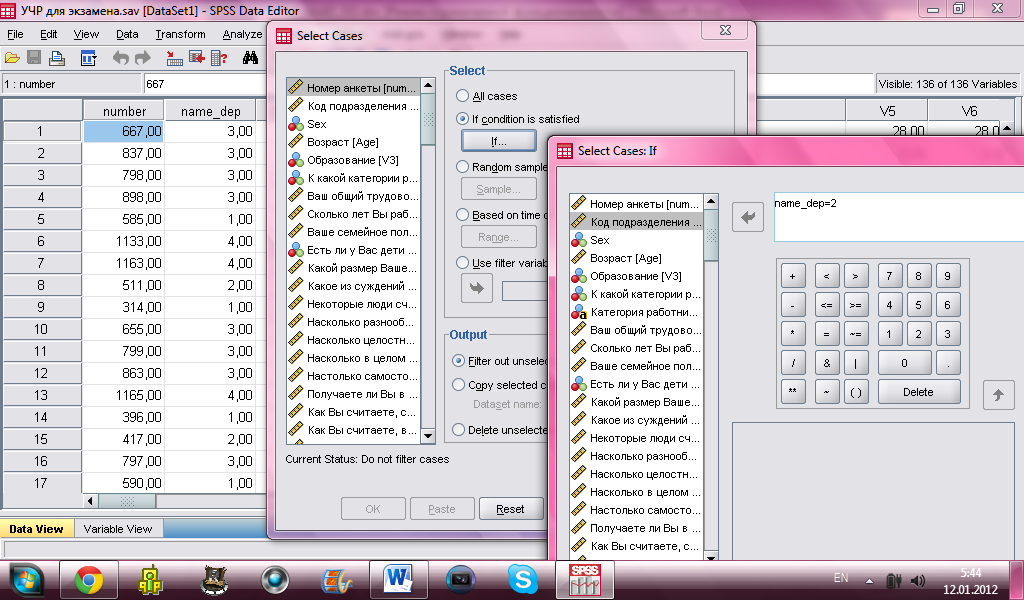The width and height of the screenshot is (1024, 600).
Task: Click the condition expression text box
Action: [899, 217]
